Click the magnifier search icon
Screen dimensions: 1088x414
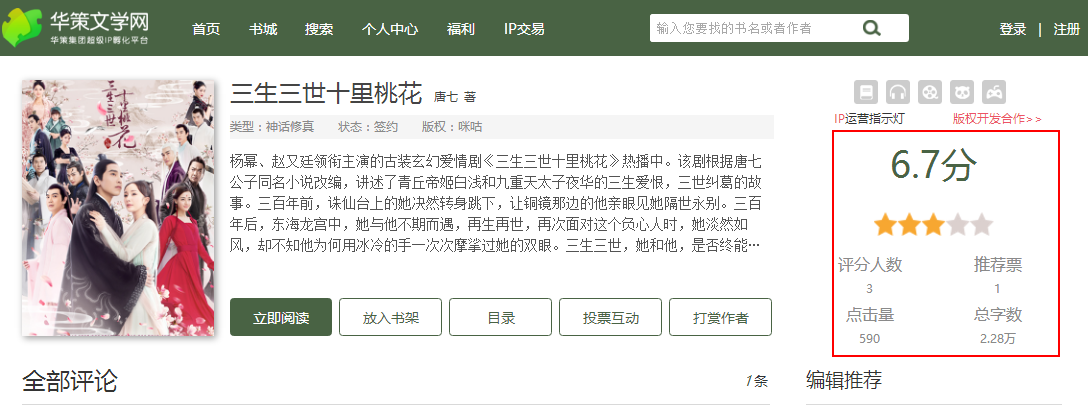click(x=871, y=28)
